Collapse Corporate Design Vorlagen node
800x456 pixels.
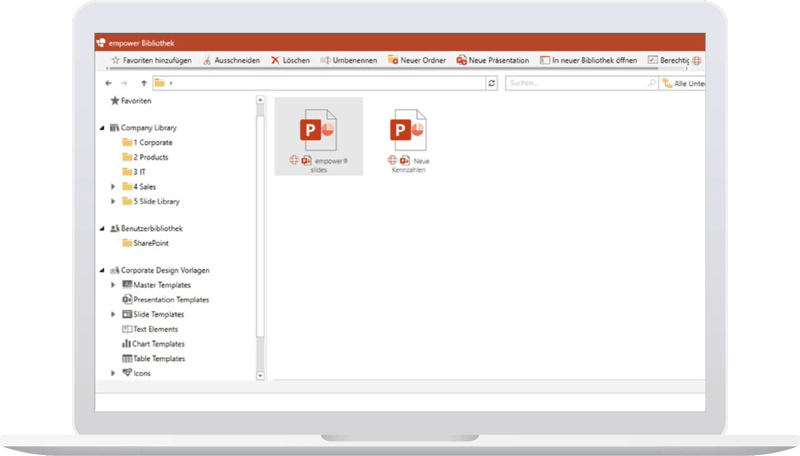[102, 271]
